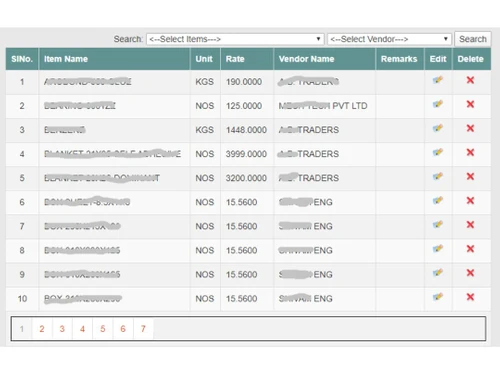
Task: Click the edit pencil in row 7
Action: pyautogui.click(x=438, y=225)
